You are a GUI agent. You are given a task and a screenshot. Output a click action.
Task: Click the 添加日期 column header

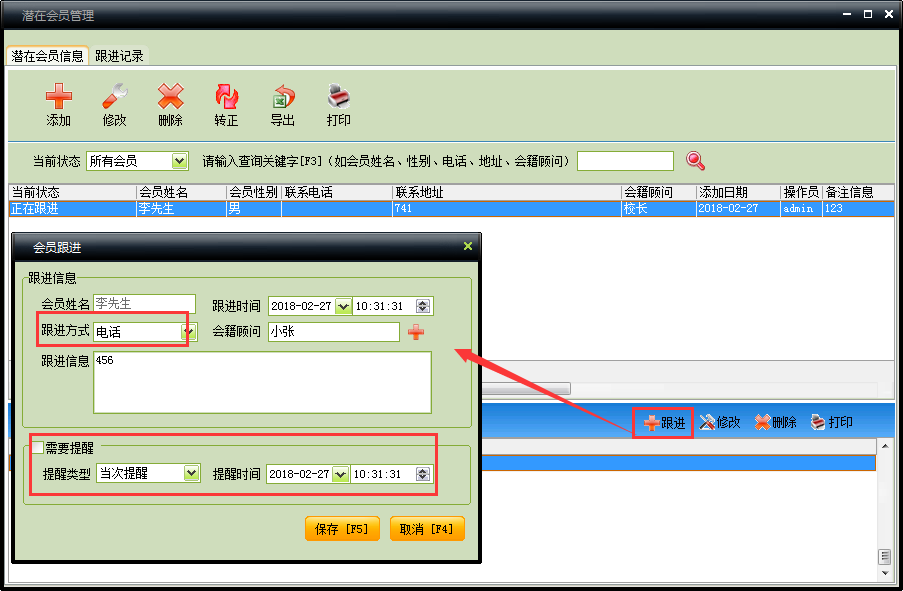tap(738, 192)
